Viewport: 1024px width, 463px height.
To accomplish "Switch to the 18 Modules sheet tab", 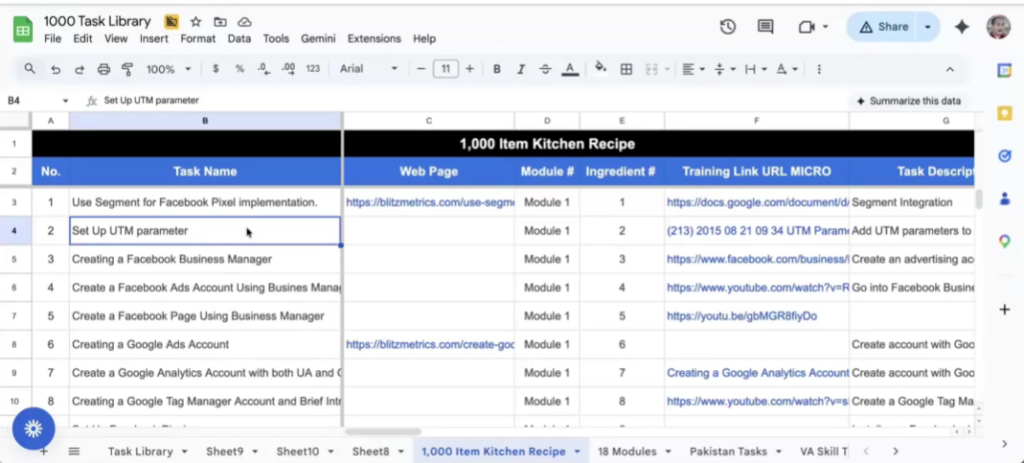I will point(627,451).
